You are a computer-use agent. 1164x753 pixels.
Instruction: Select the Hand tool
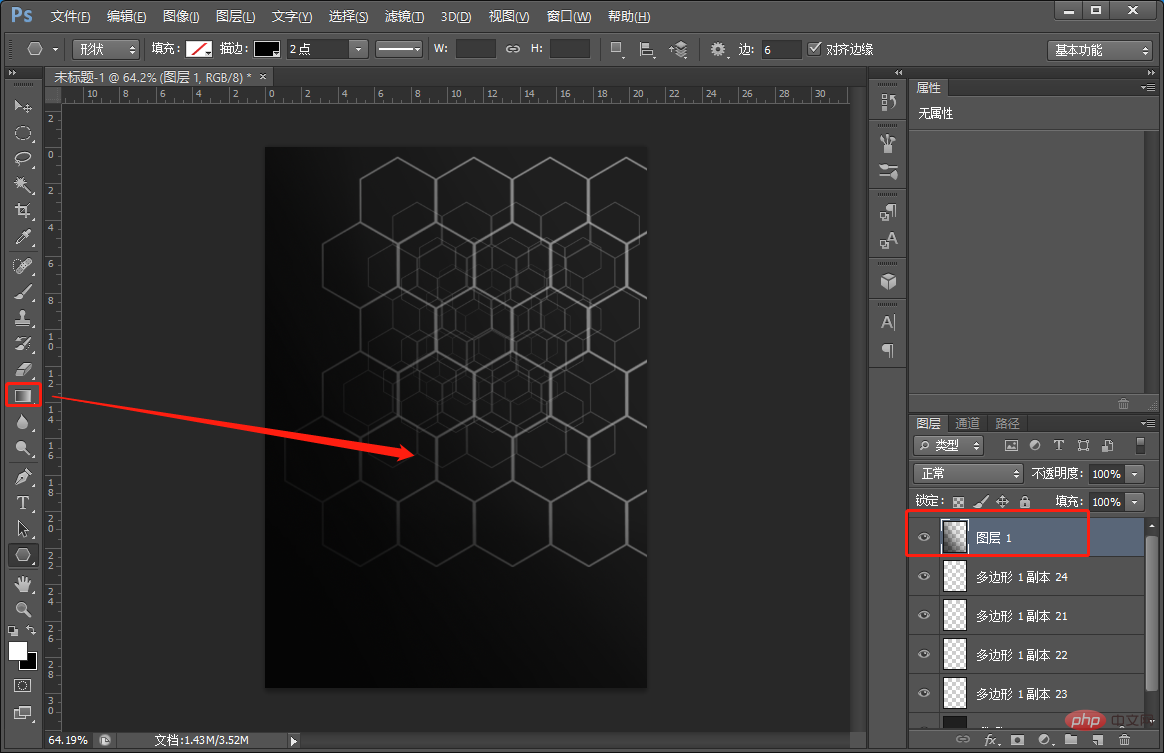(23, 583)
